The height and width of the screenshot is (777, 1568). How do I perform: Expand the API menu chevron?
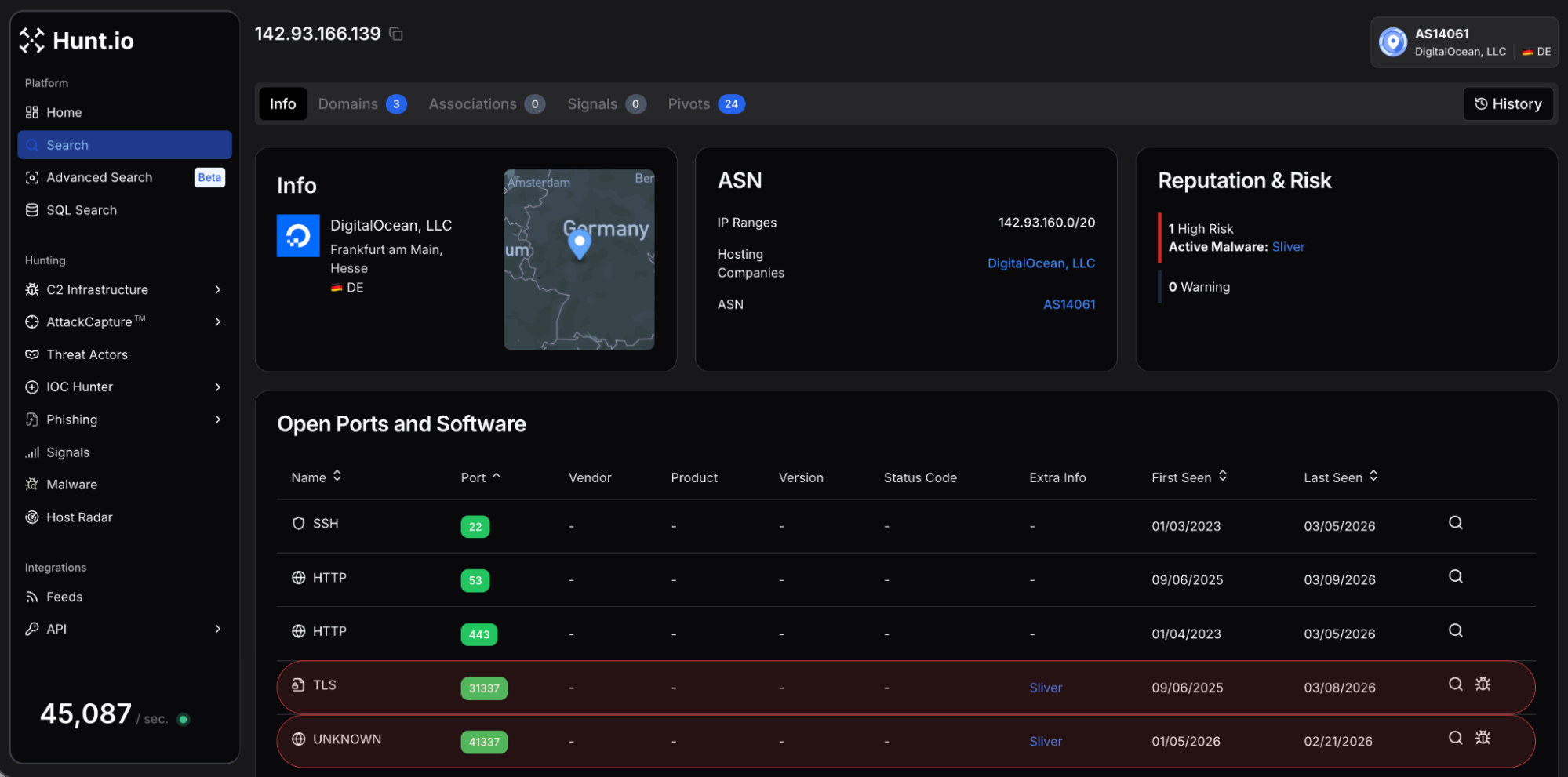click(x=217, y=629)
